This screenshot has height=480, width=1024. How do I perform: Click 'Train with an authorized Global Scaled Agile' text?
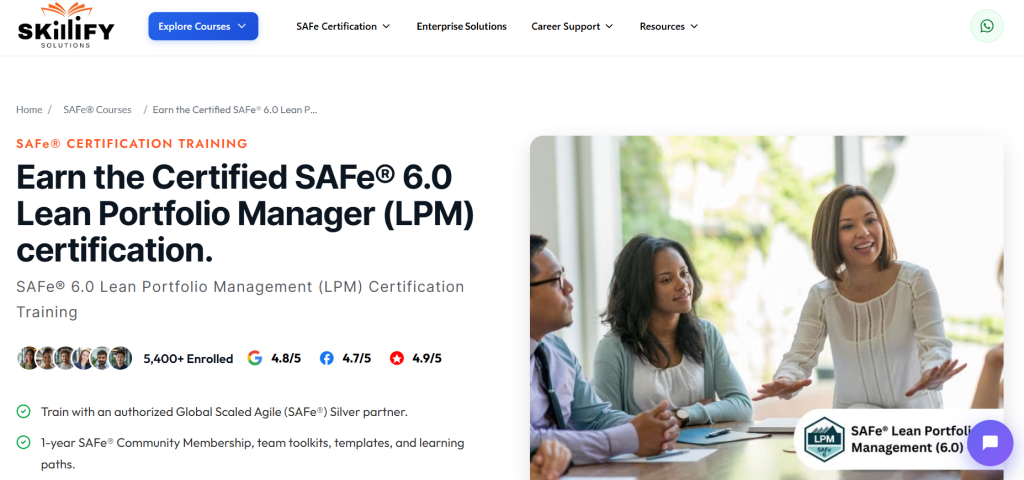click(224, 412)
